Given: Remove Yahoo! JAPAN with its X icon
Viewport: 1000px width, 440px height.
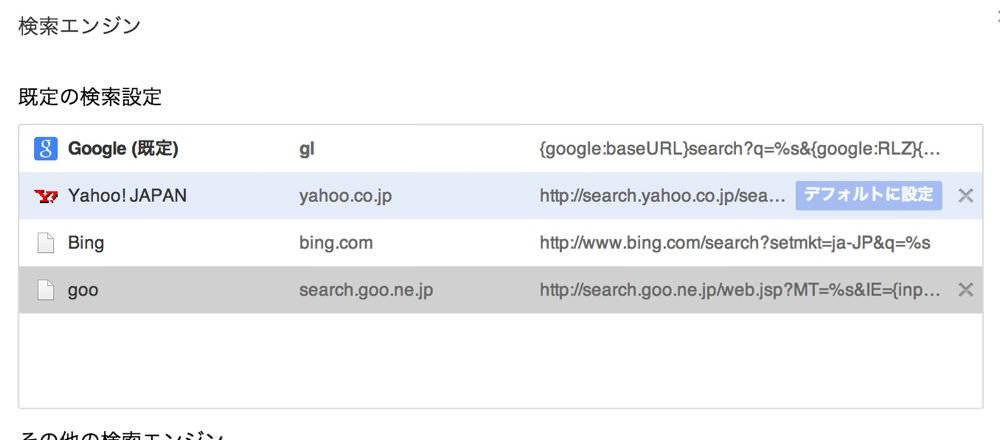Looking at the screenshot, I should [966, 196].
